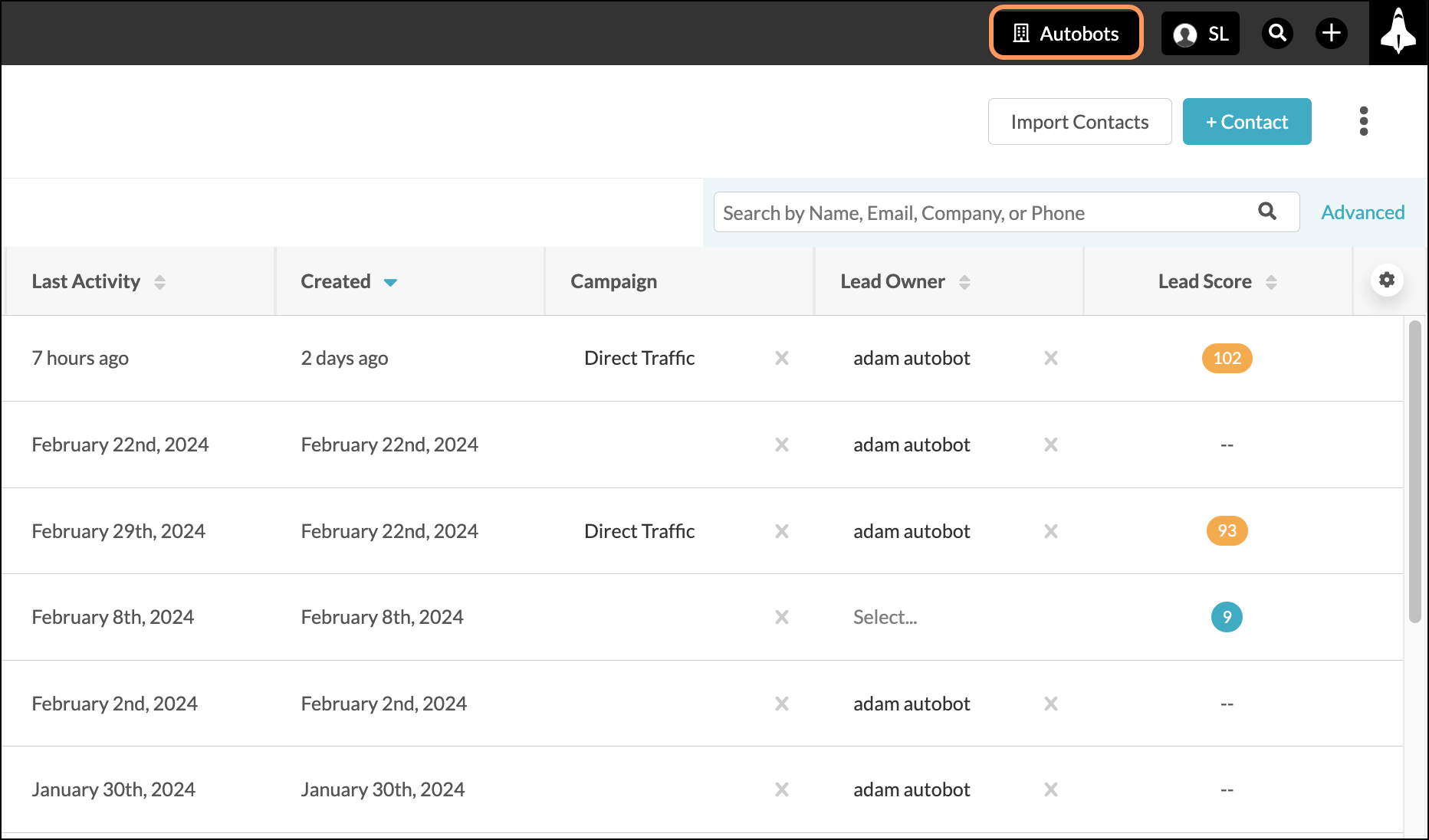Image resolution: width=1429 pixels, height=840 pixels.
Task: Open the SL user profile menu
Action: [1200, 33]
